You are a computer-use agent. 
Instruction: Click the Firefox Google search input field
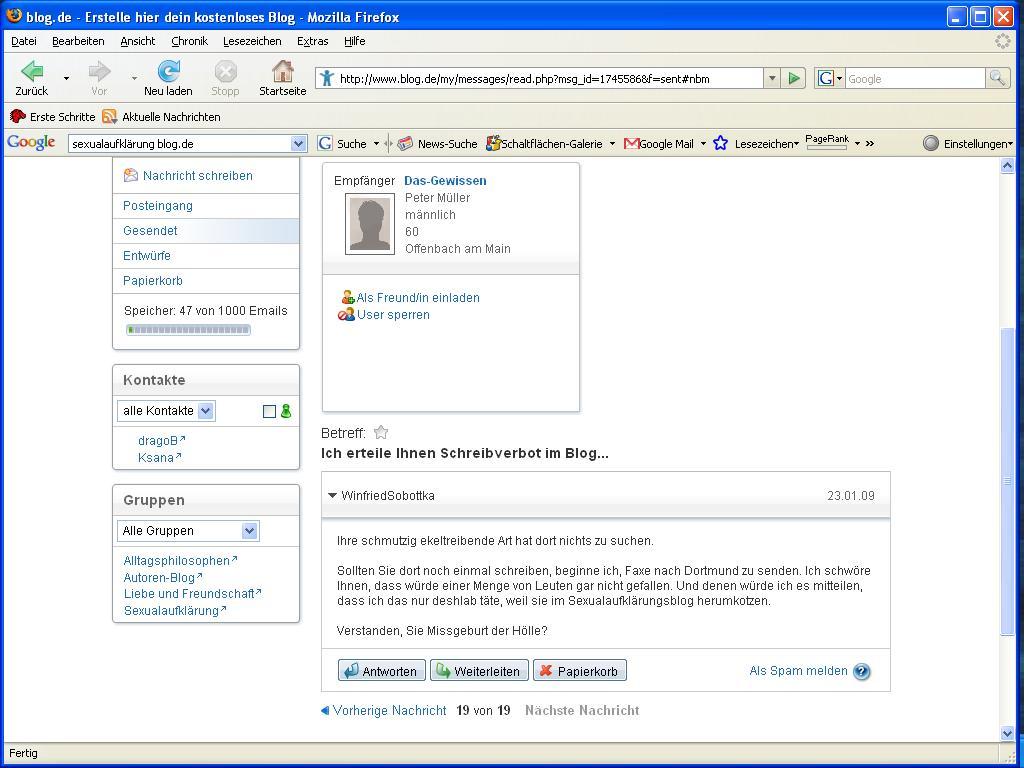pyautogui.click(x=914, y=78)
